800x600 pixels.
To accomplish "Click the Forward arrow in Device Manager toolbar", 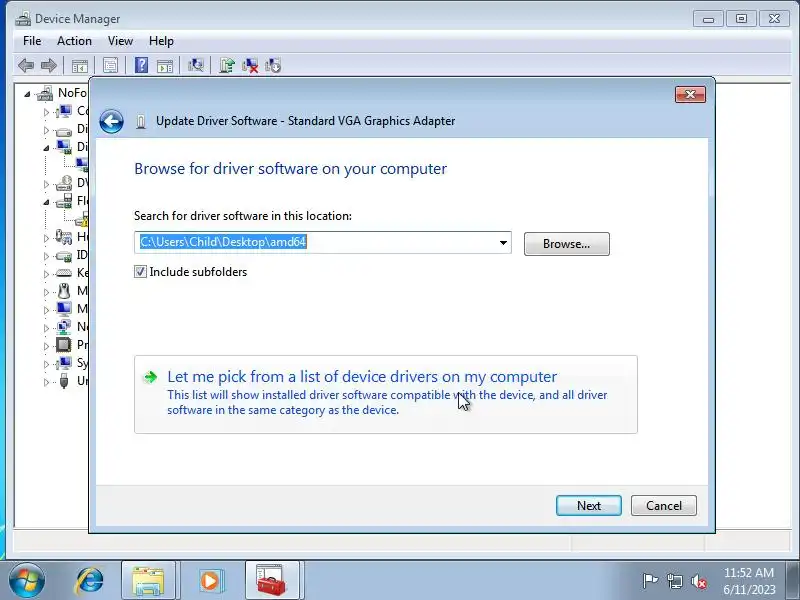I will [48, 65].
